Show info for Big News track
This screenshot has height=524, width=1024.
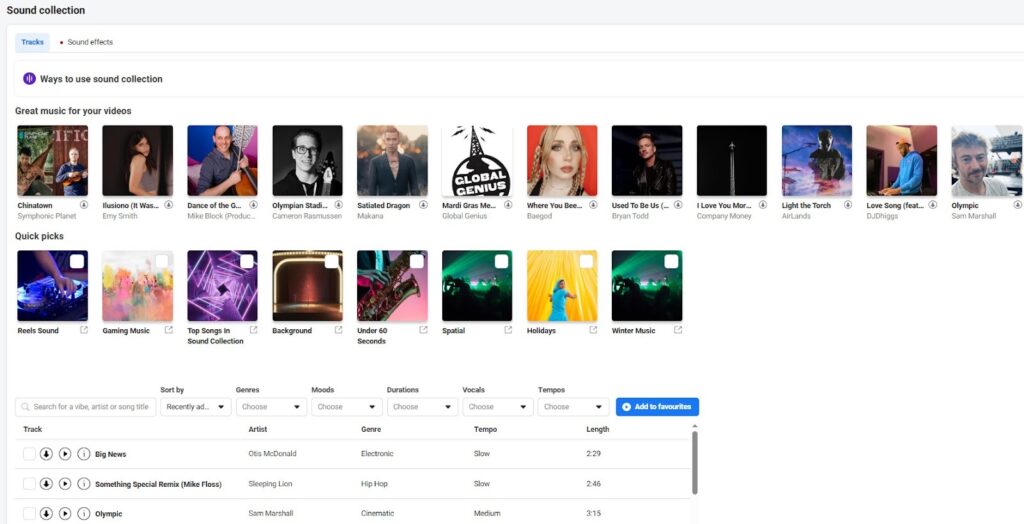coord(84,454)
